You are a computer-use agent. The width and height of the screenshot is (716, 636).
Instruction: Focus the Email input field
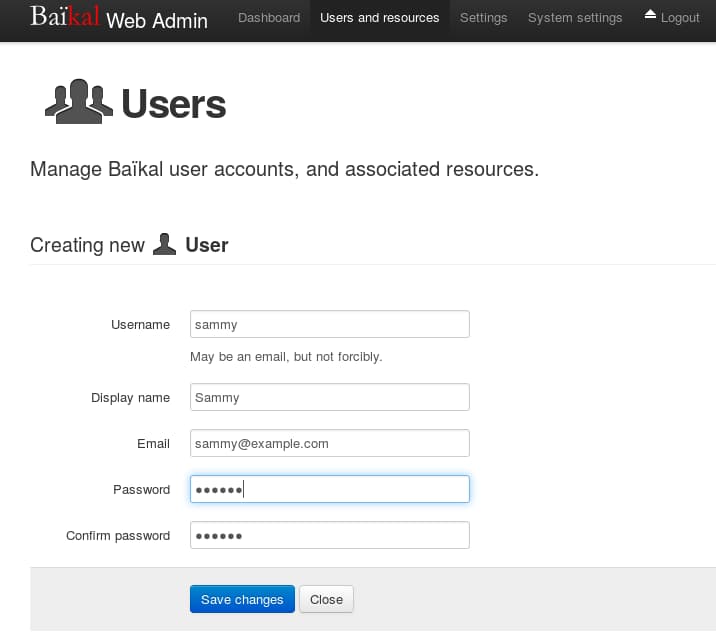click(330, 443)
